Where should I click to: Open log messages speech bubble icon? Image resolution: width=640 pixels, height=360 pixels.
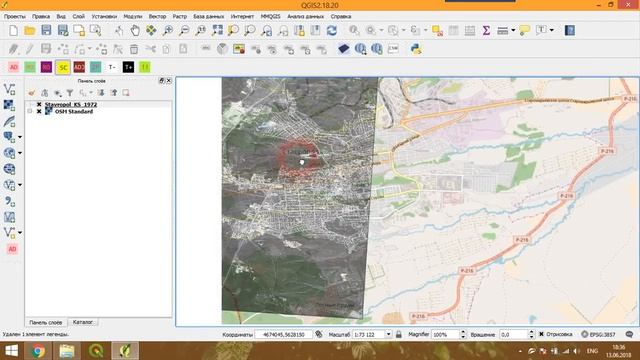pos(629,334)
